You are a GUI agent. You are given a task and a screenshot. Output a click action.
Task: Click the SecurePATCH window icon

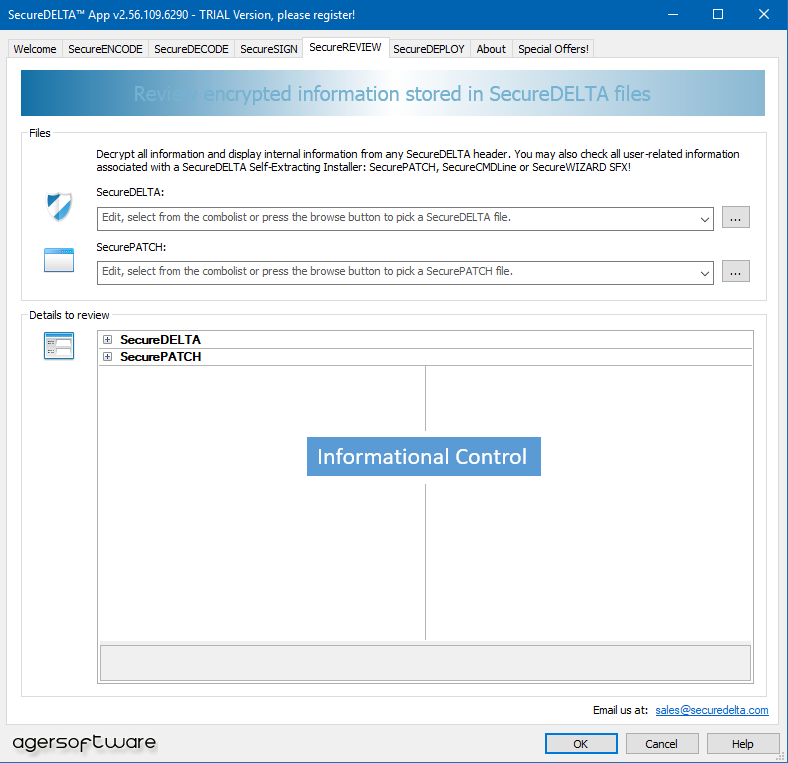point(59,260)
